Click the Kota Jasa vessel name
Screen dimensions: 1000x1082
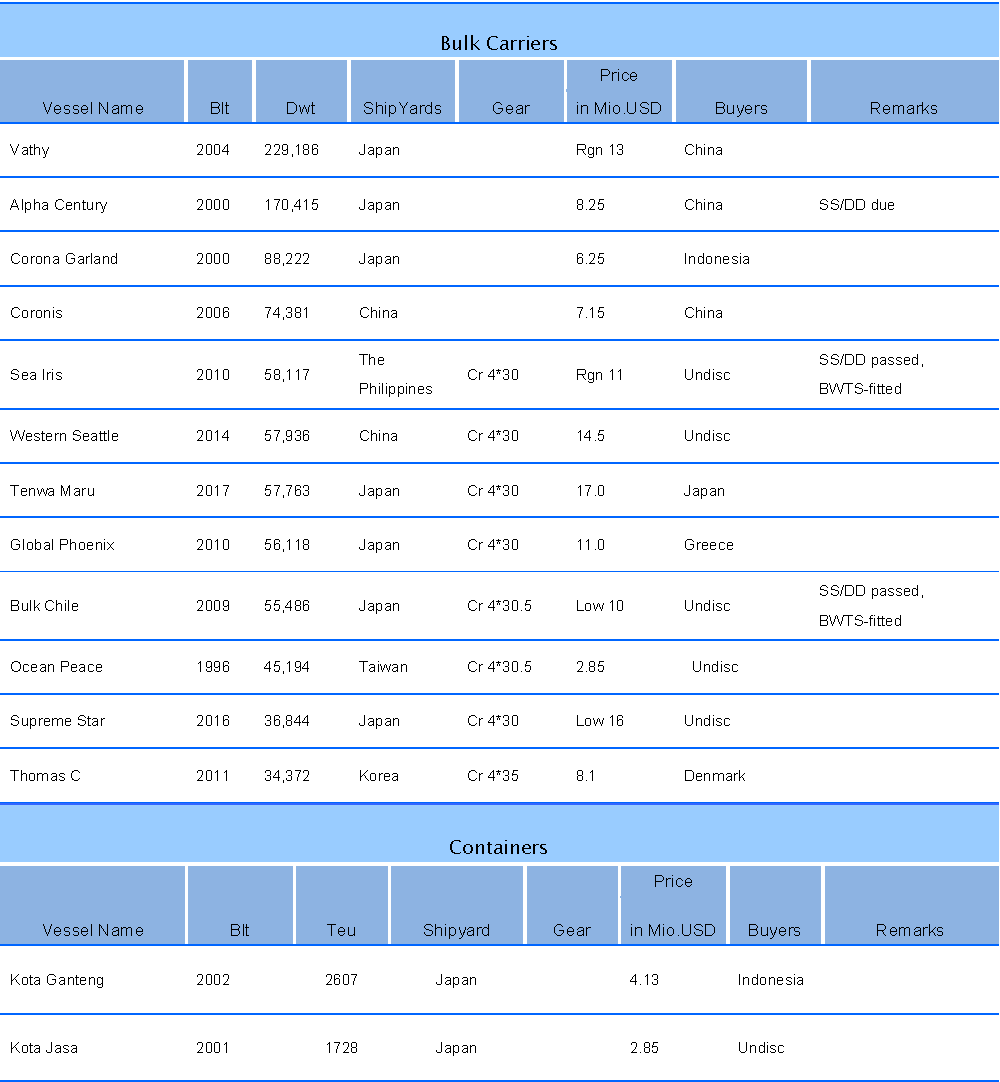(x=44, y=1047)
